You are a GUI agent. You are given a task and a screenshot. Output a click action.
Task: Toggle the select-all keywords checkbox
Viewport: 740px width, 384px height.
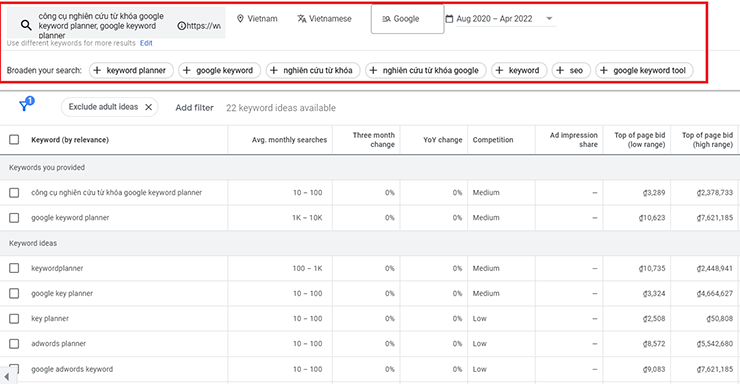coord(14,140)
